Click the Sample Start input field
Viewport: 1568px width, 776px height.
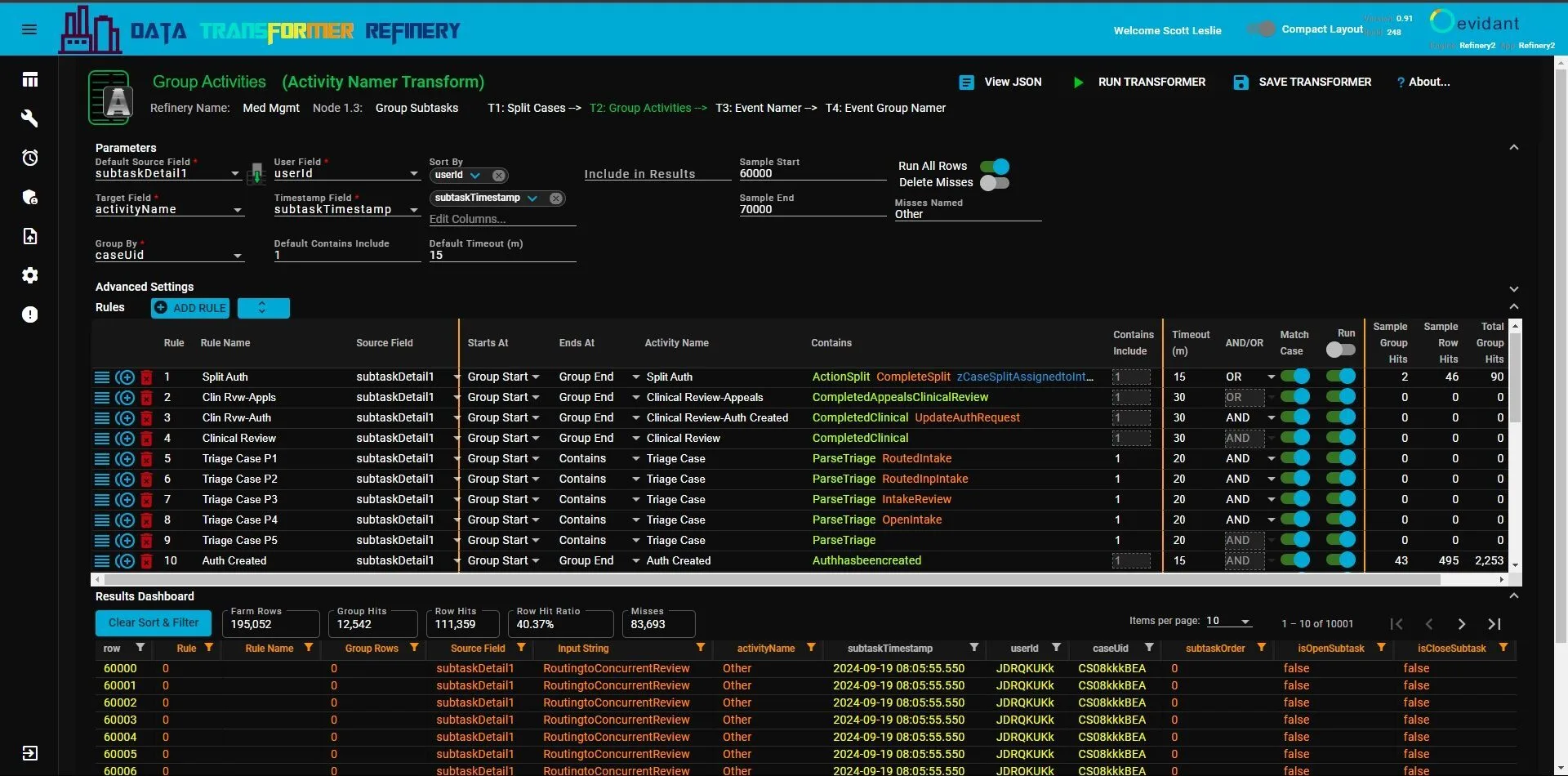(811, 173)
